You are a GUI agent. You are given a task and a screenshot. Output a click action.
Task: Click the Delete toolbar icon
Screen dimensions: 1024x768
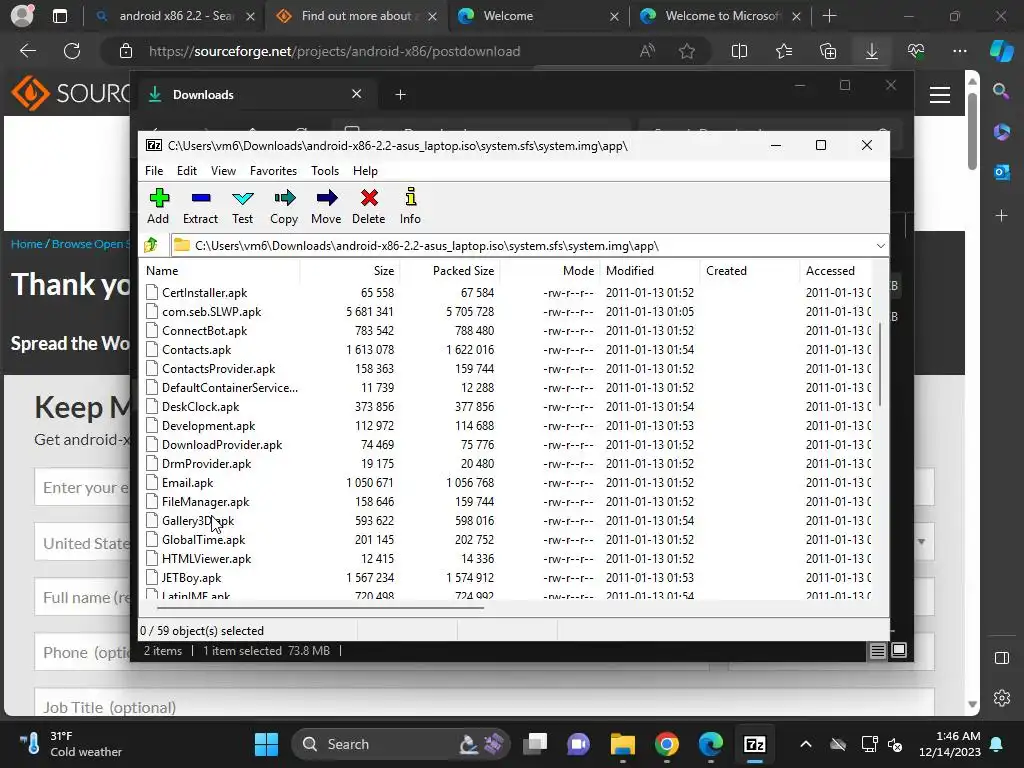click(x=369, y=206)
